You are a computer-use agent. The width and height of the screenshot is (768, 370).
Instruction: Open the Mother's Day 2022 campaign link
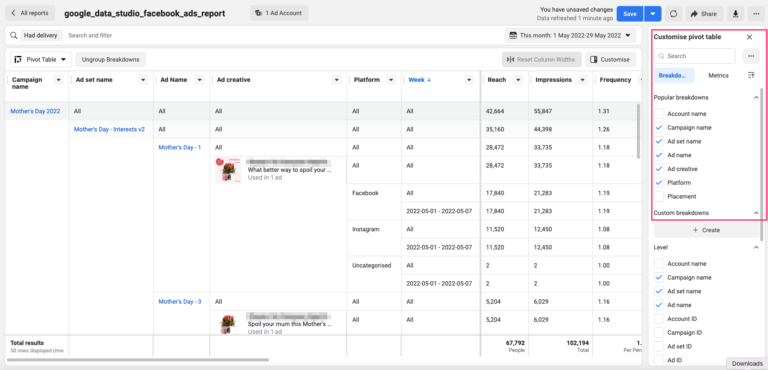(35, 111)
